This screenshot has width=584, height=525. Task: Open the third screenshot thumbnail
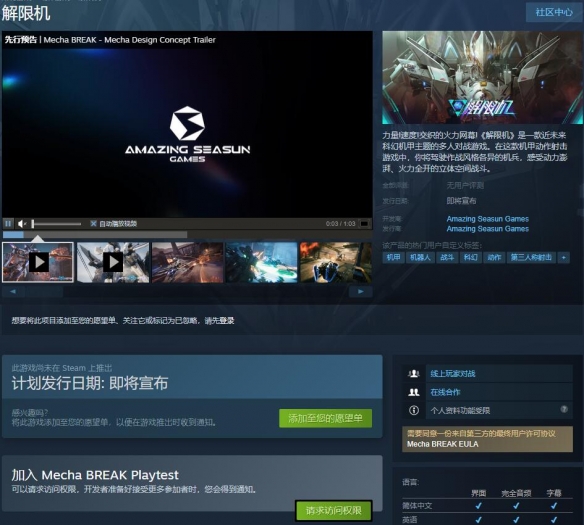[187, 262]
